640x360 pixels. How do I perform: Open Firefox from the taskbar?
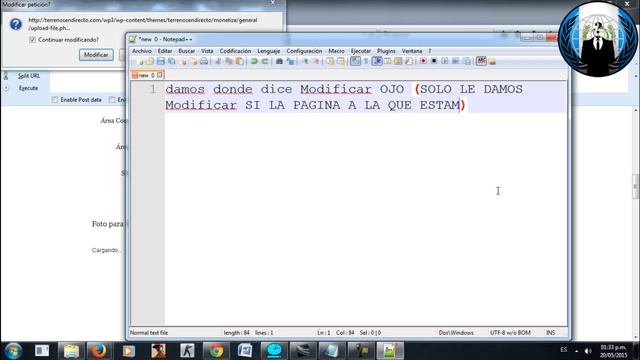click(x=99, y=351)
